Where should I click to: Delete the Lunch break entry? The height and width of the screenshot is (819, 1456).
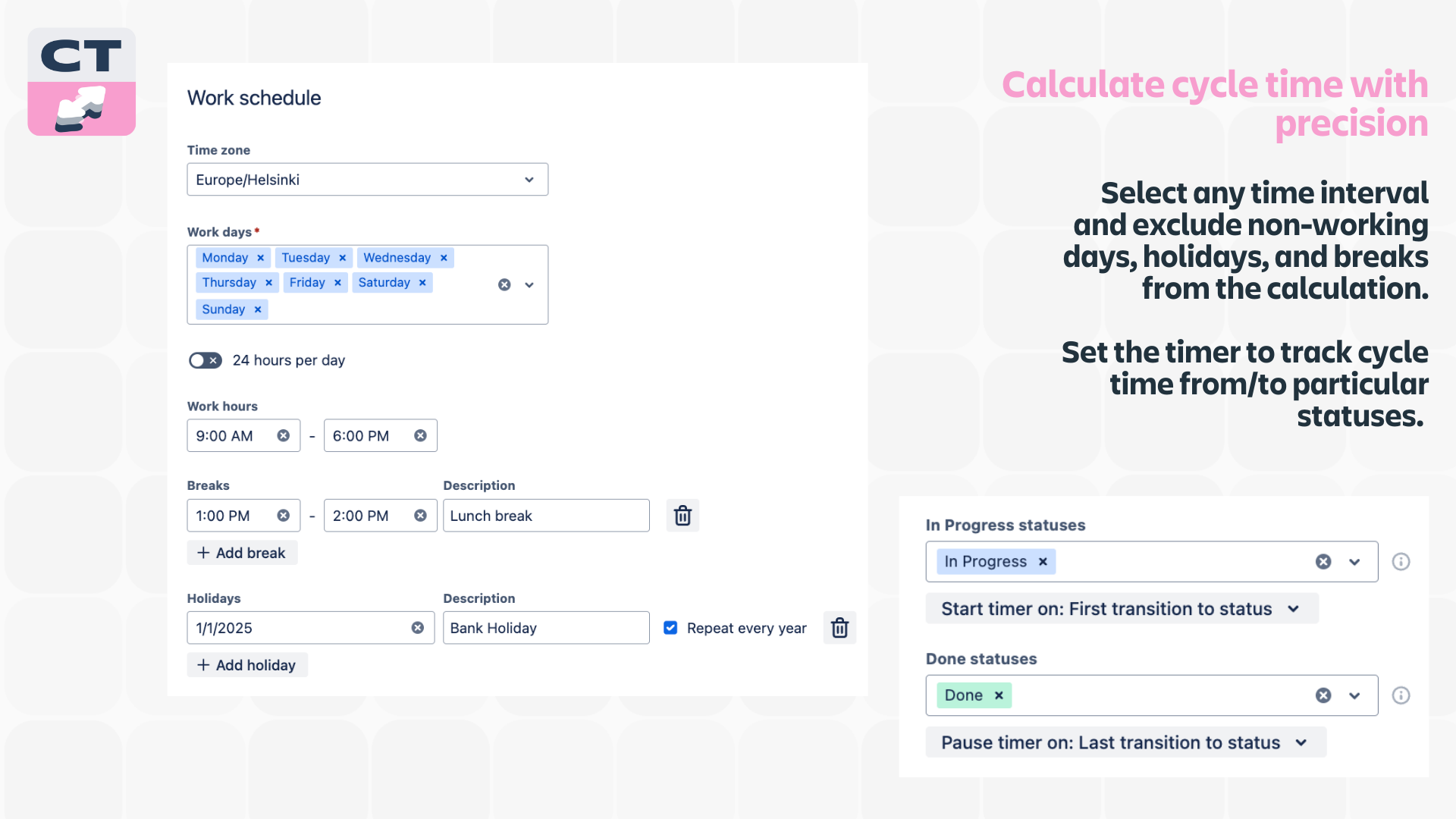click(x=682, y=515)
